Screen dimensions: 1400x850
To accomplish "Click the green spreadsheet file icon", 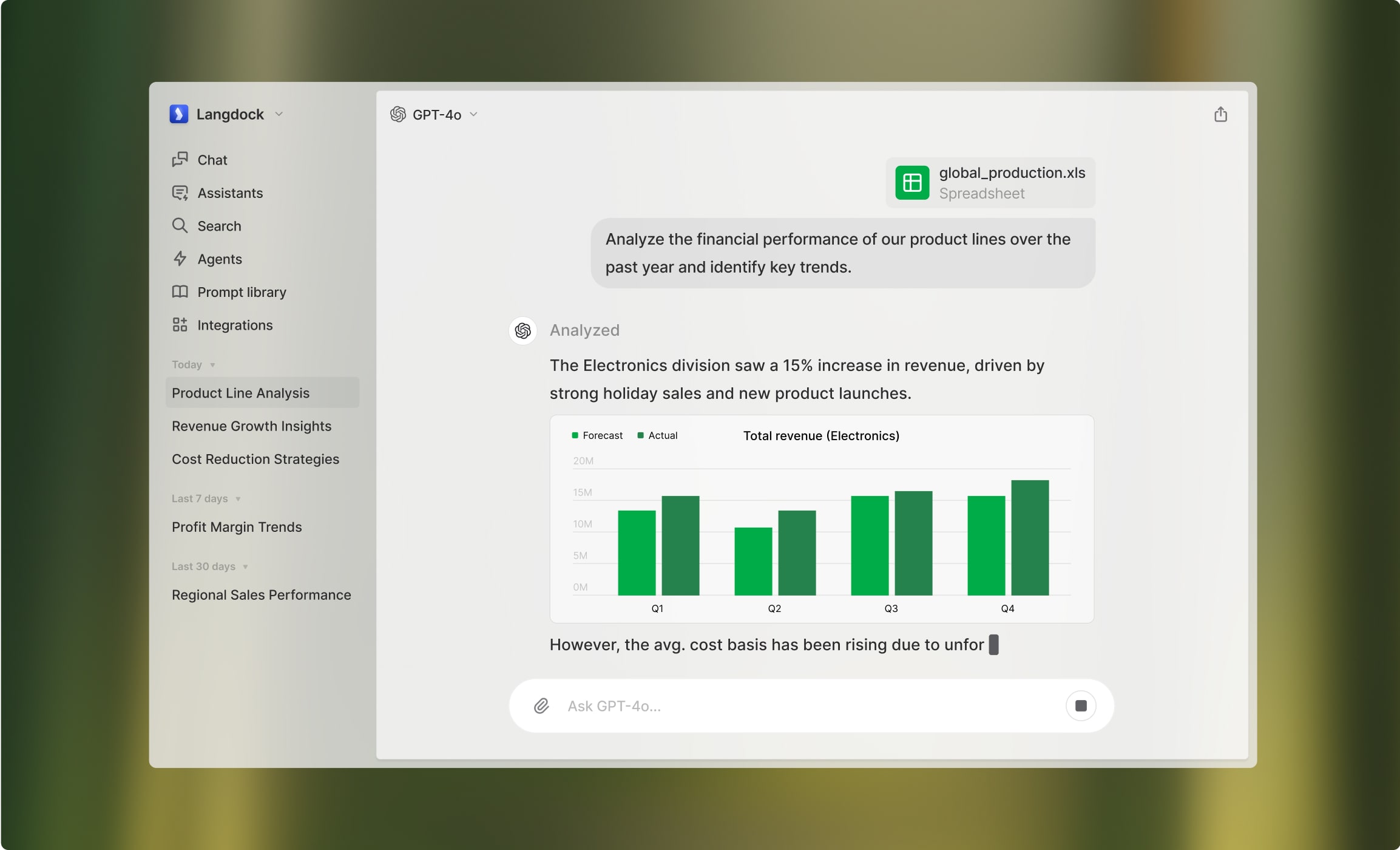I will [912, 183].
